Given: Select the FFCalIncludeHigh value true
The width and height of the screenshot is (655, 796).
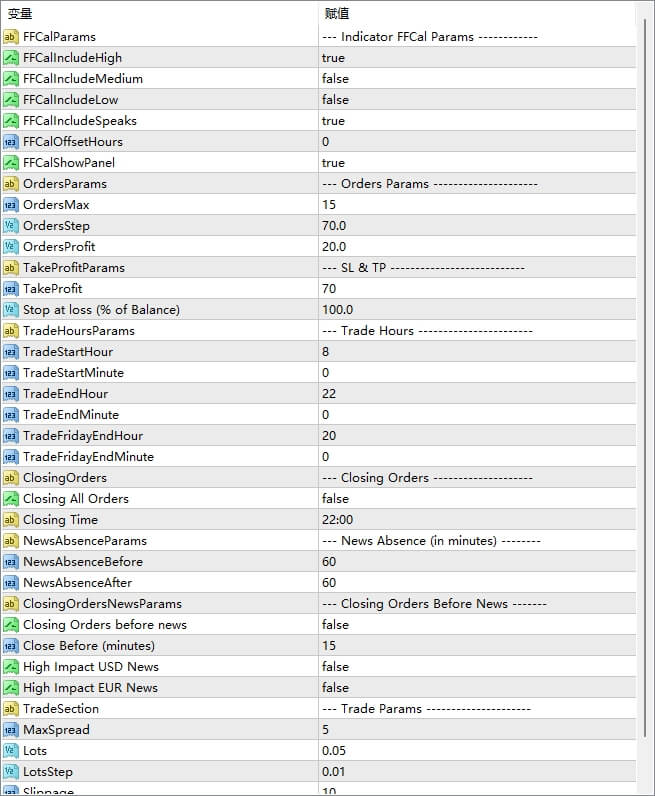Looking at the screenshot, I should click(333, 58).
